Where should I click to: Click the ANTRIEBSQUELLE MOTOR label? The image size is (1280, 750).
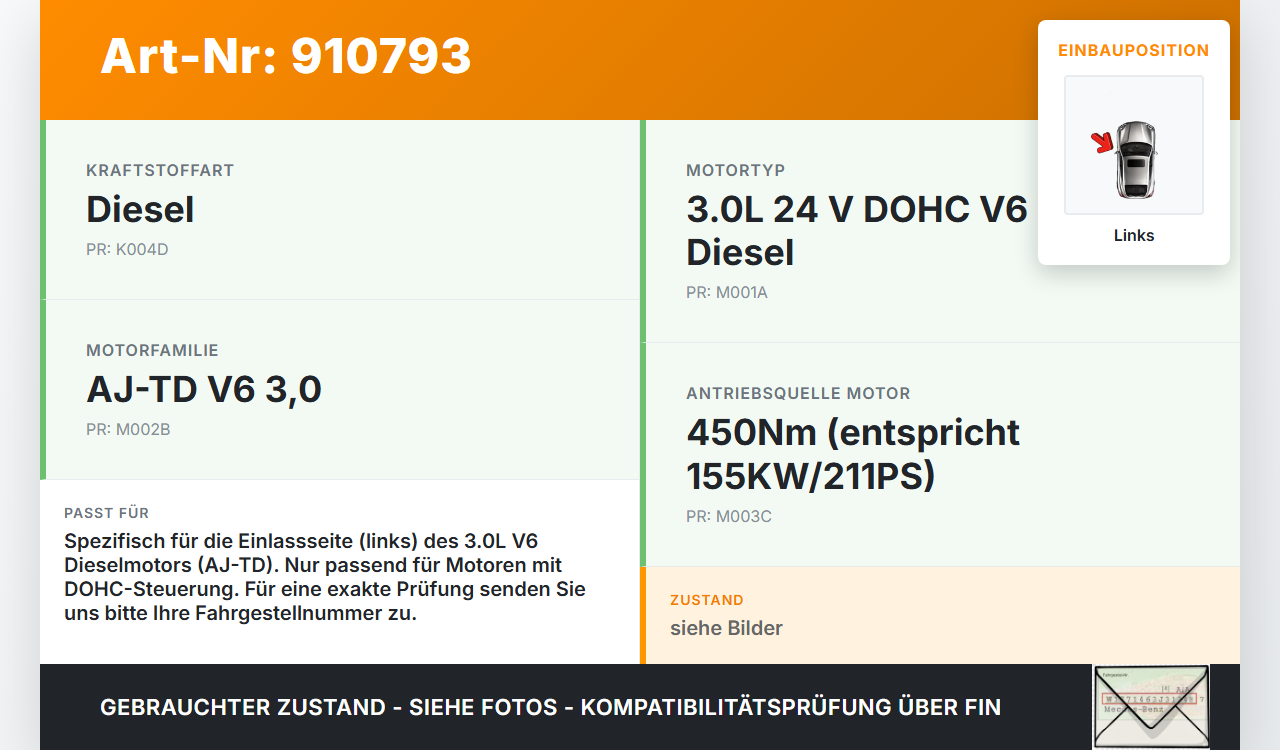coord(798,393)
